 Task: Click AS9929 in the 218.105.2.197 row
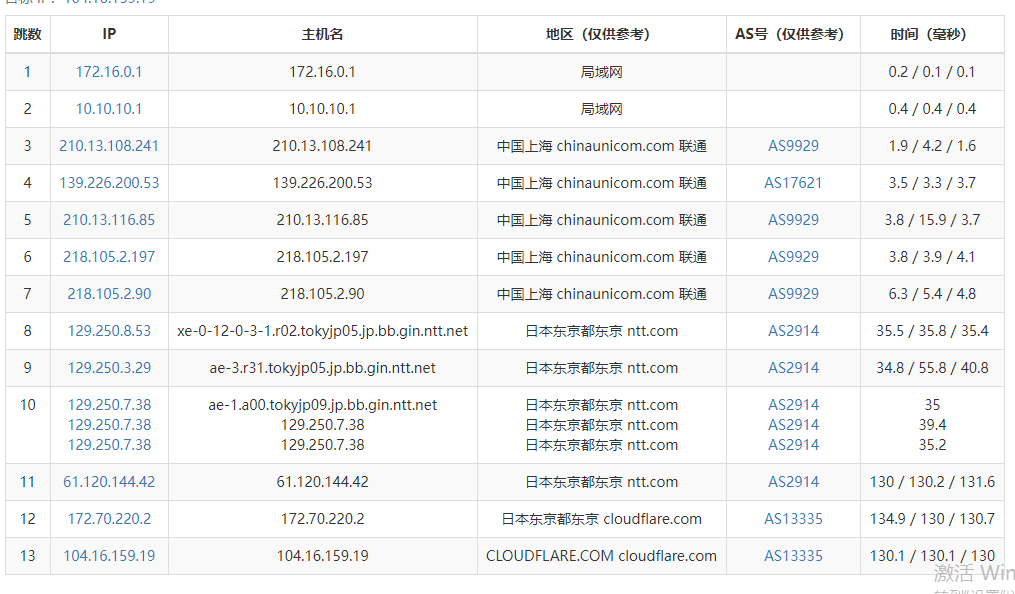click(x=793, y=256)
